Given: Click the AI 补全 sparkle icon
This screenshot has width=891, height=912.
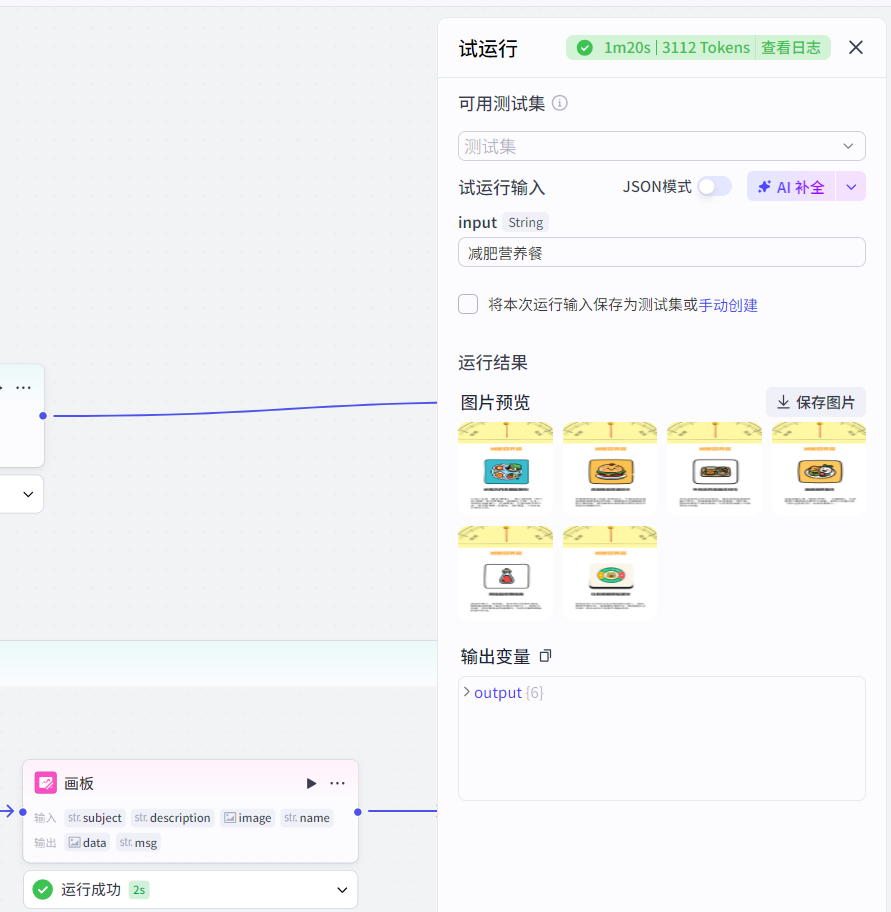Looking at the screenshot, I should click(765, 186).
